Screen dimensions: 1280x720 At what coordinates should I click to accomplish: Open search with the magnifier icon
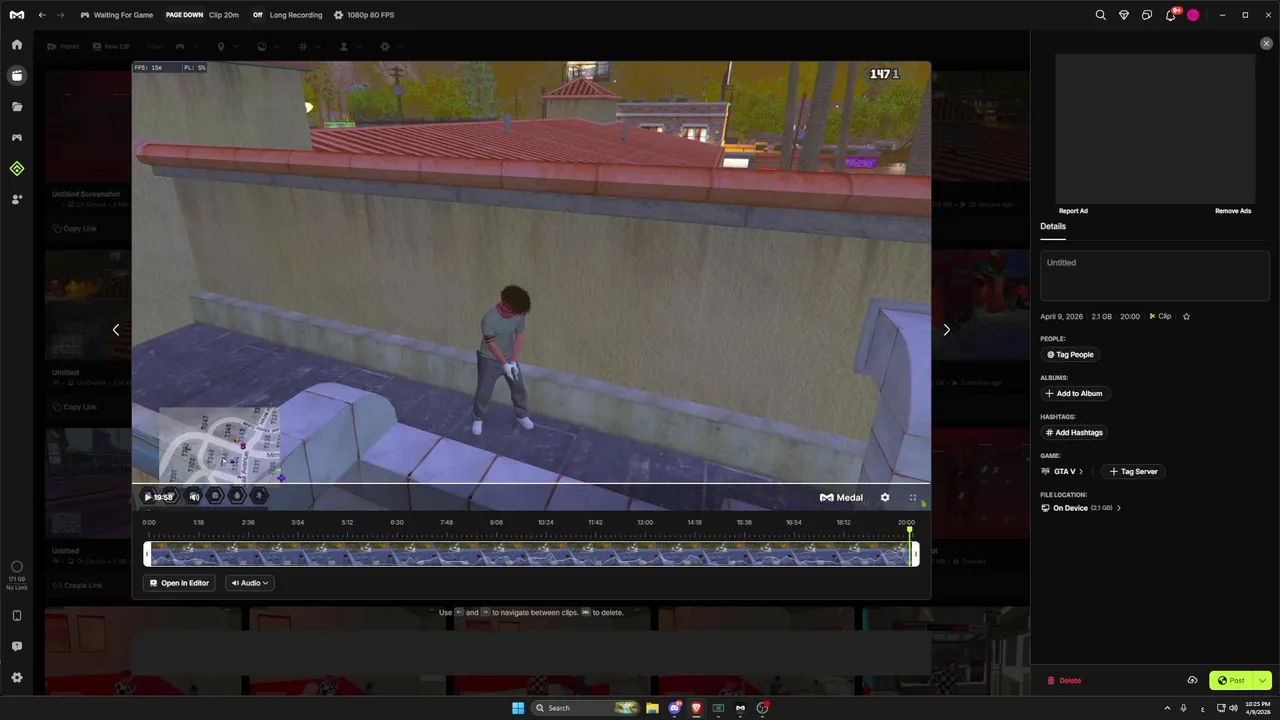pos(1101,15)
